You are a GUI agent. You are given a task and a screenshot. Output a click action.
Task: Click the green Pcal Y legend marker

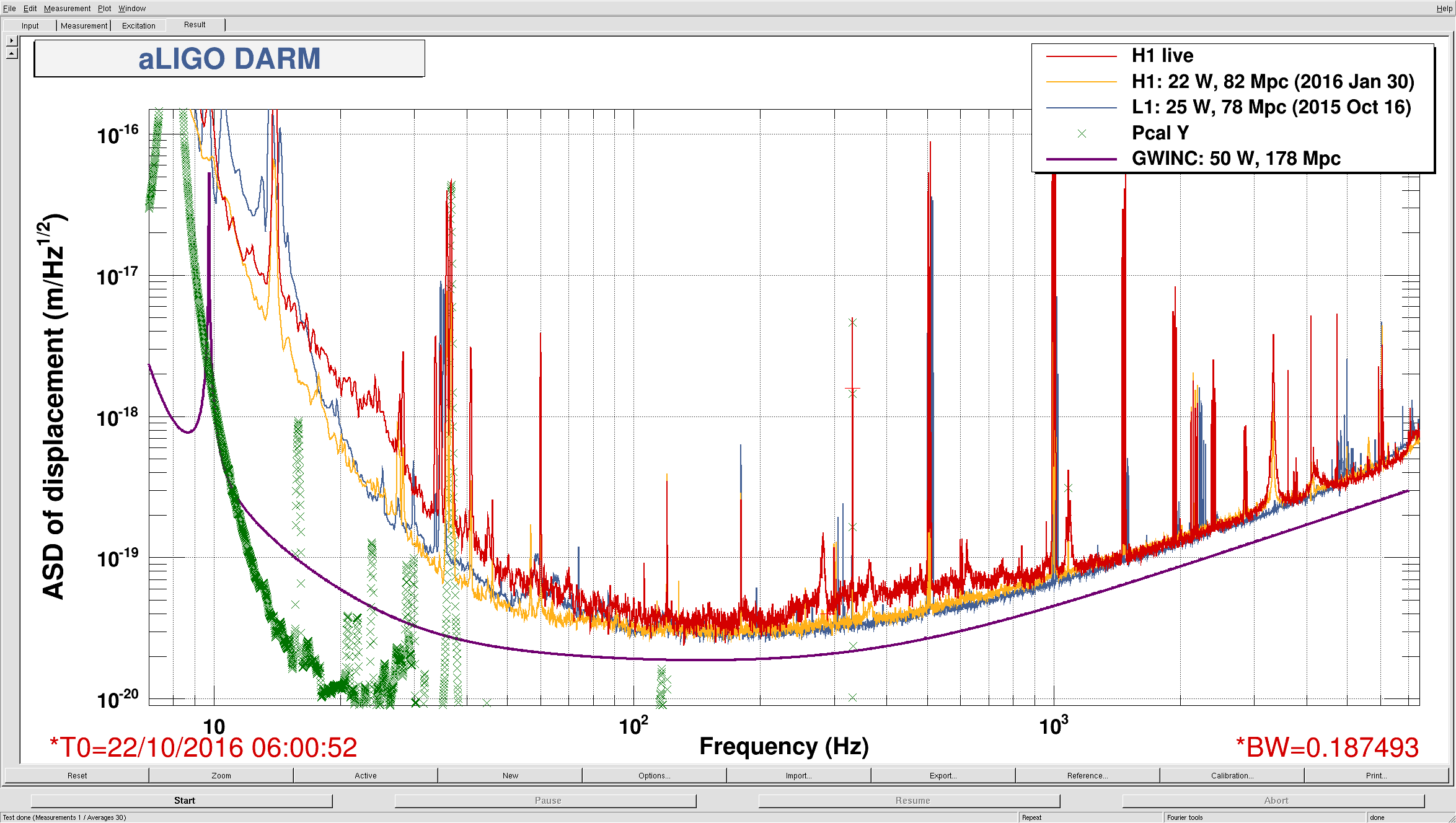[x=1082, y=133]
